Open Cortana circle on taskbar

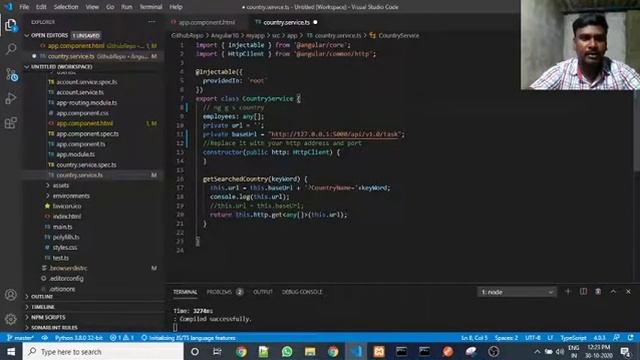(x=195, y=351)
